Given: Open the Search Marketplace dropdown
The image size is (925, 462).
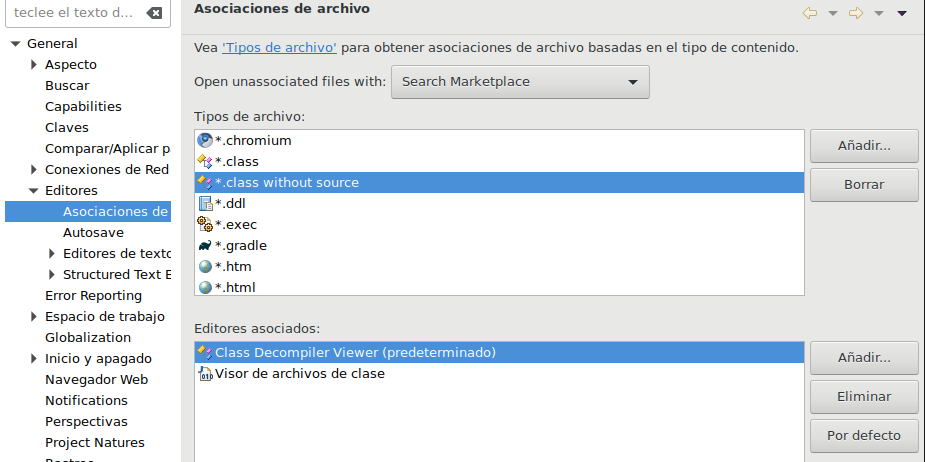Looking at the screenshot, I should [520, 82].
